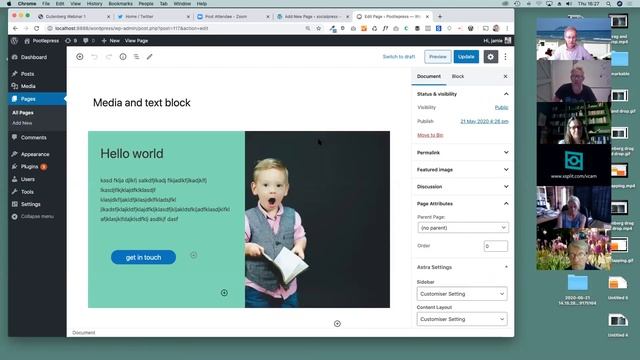Open Settings in WordPress sidebar

point(37,204)
